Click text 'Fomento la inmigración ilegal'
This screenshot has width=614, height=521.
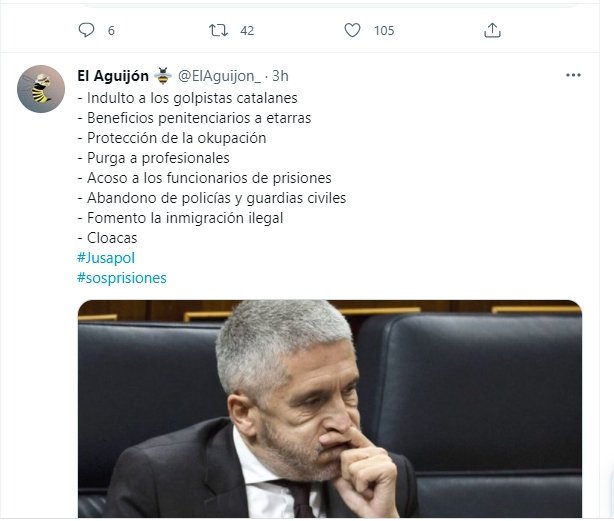(185, 218)
